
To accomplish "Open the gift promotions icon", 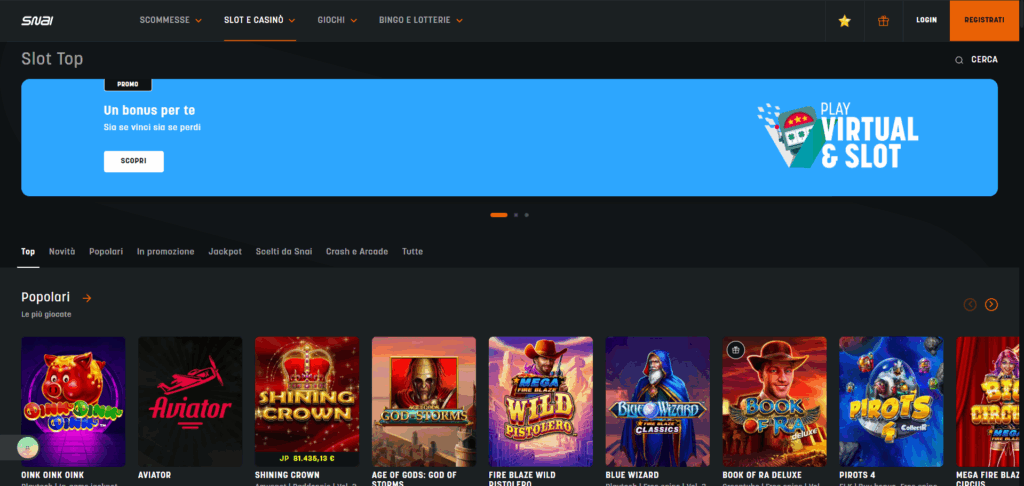I will (x=883, y=20).
